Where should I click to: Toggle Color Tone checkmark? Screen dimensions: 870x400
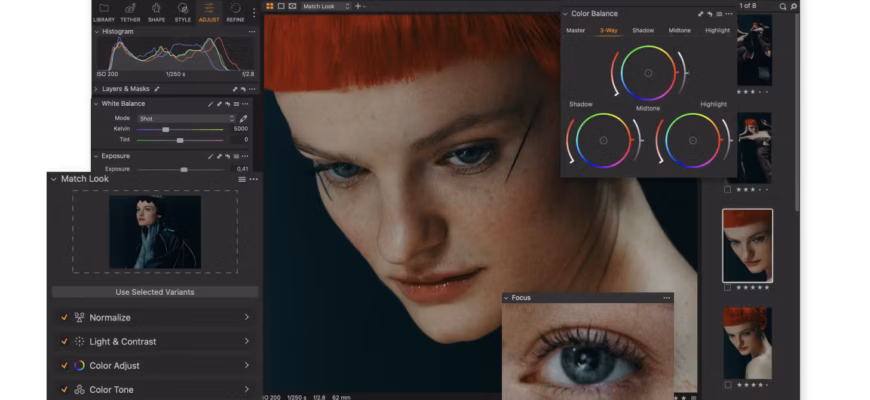point(64,389)
